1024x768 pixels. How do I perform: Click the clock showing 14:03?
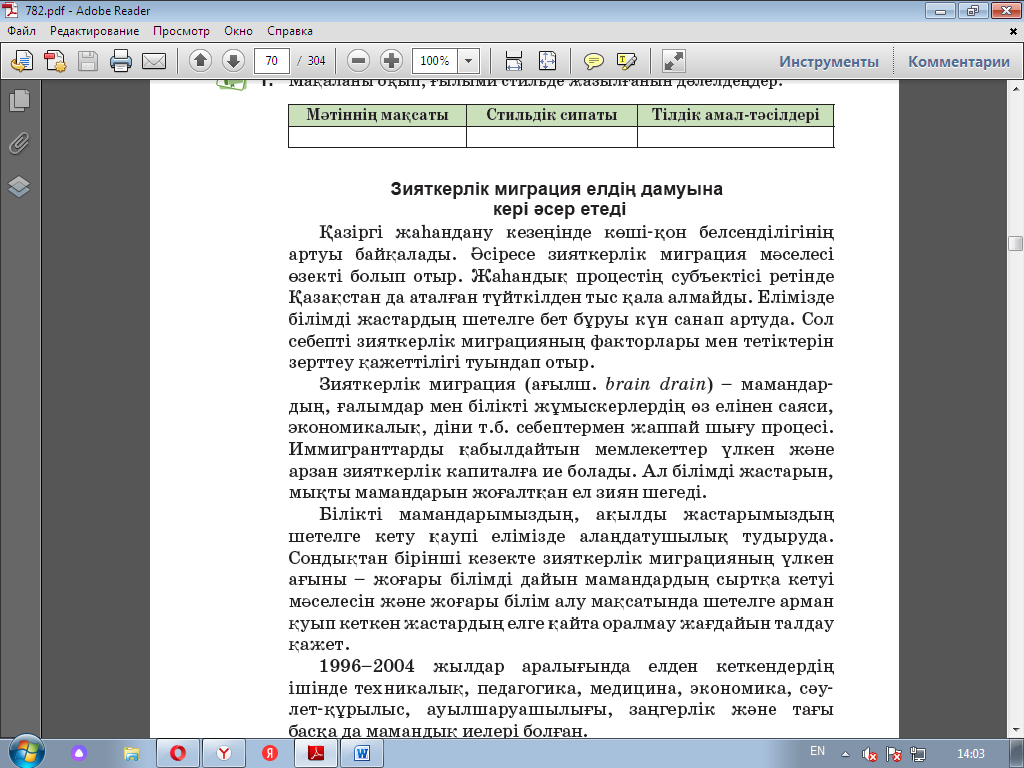coord(970,754)
